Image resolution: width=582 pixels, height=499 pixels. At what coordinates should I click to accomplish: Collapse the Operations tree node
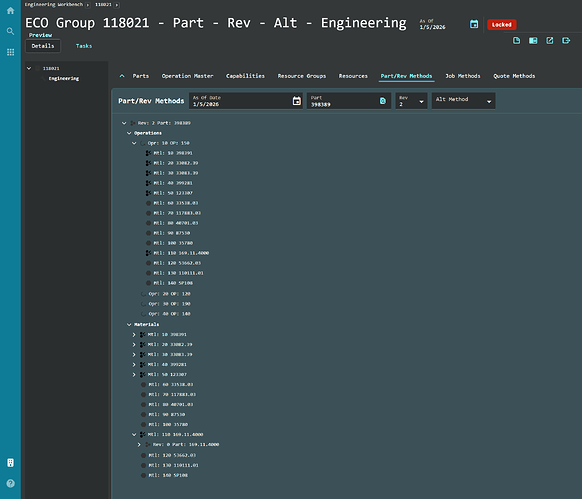[129, 133]
